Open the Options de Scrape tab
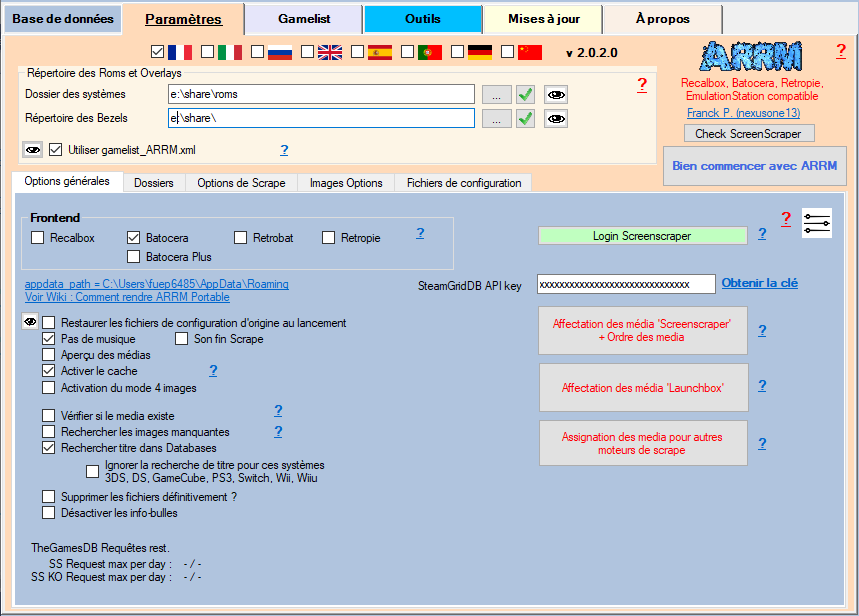Image resolution: width=859 pixels, height=616 pixels. (241, 183)
